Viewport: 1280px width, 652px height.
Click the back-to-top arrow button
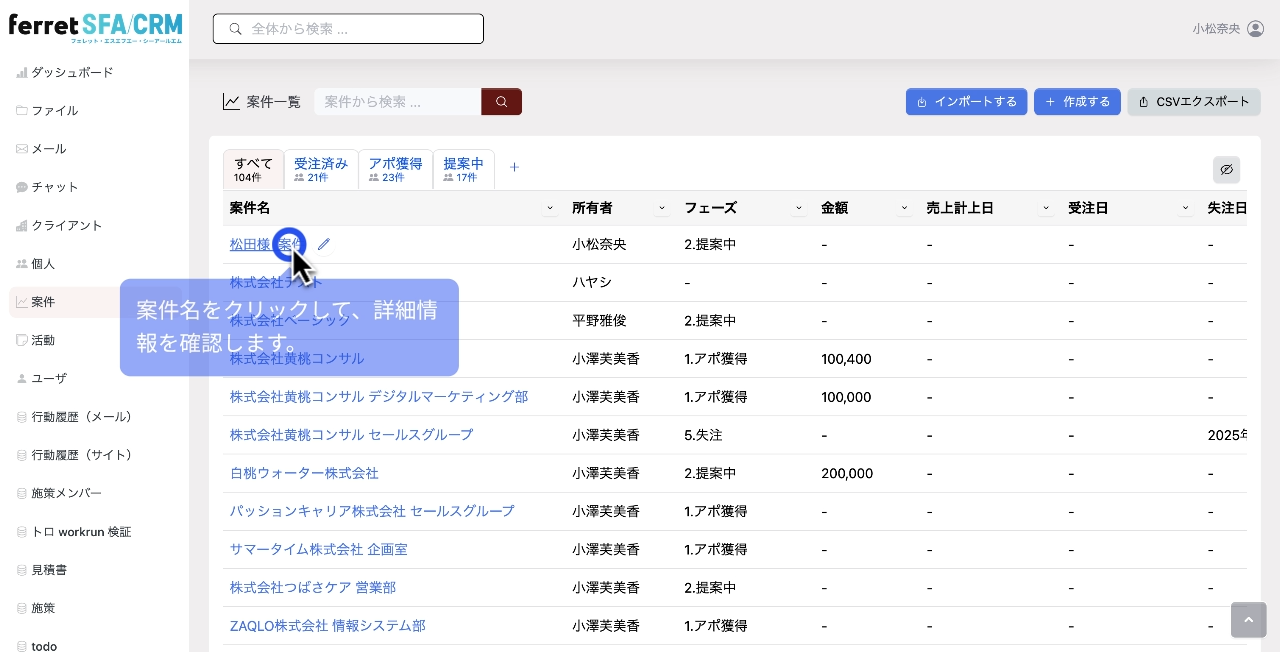(1248, 620)
